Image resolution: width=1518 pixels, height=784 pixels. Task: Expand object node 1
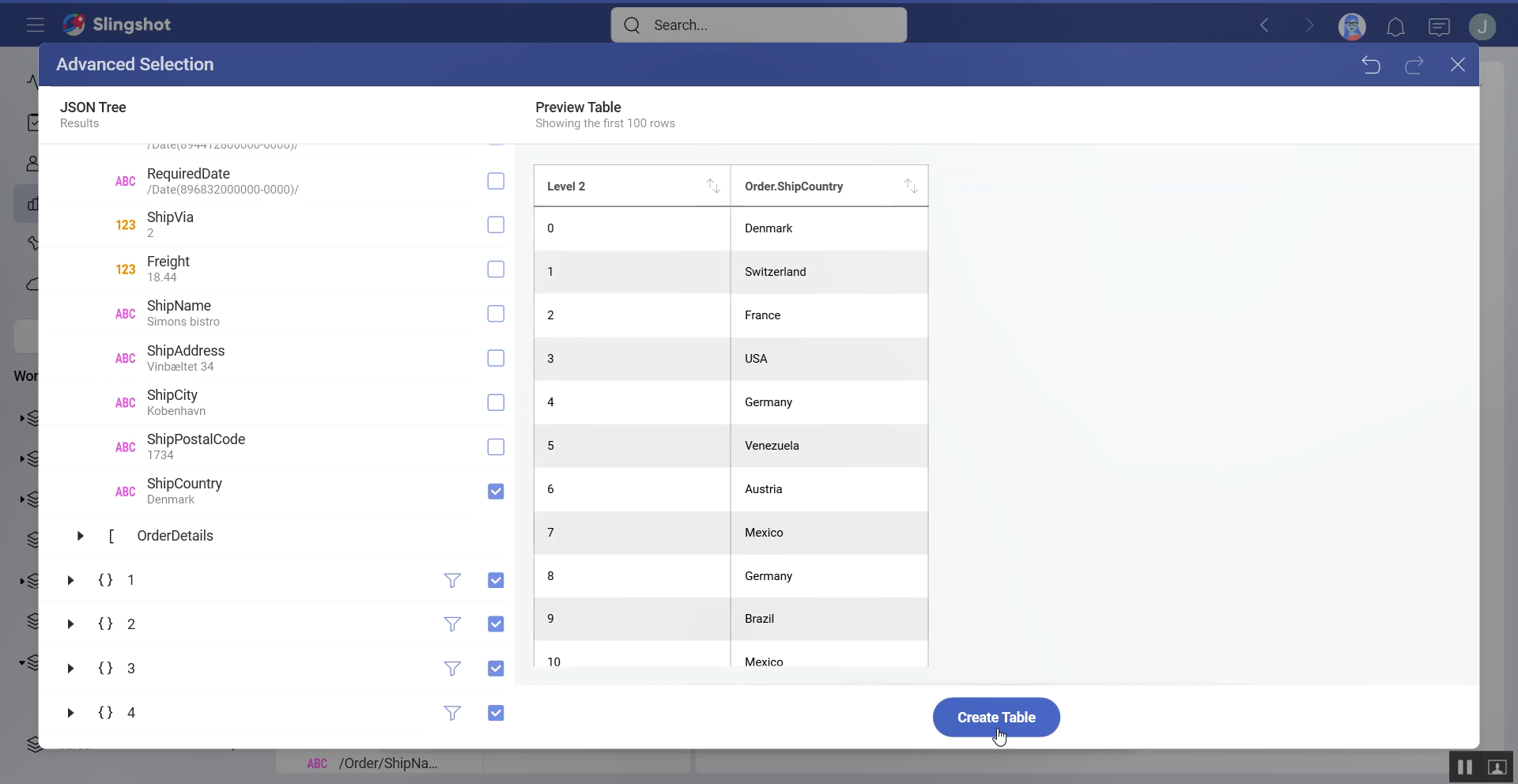pos(70,580)
